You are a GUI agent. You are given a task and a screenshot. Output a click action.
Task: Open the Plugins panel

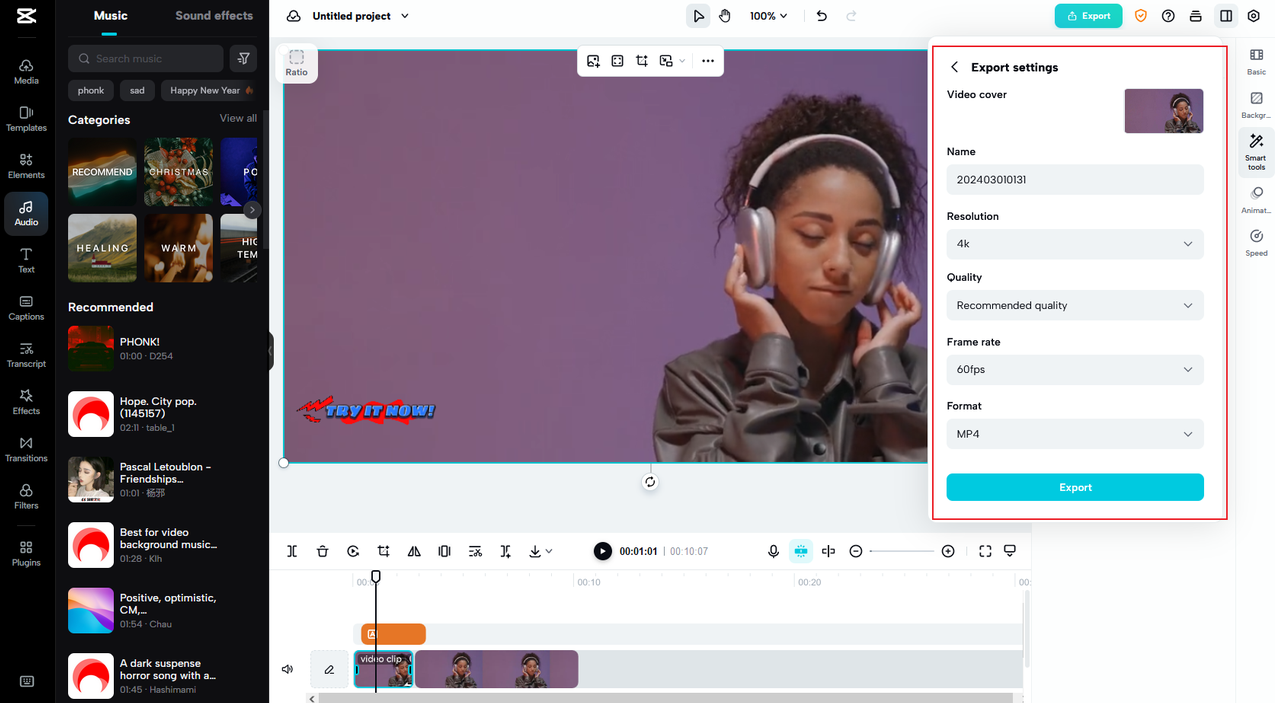tap(26, 554)
